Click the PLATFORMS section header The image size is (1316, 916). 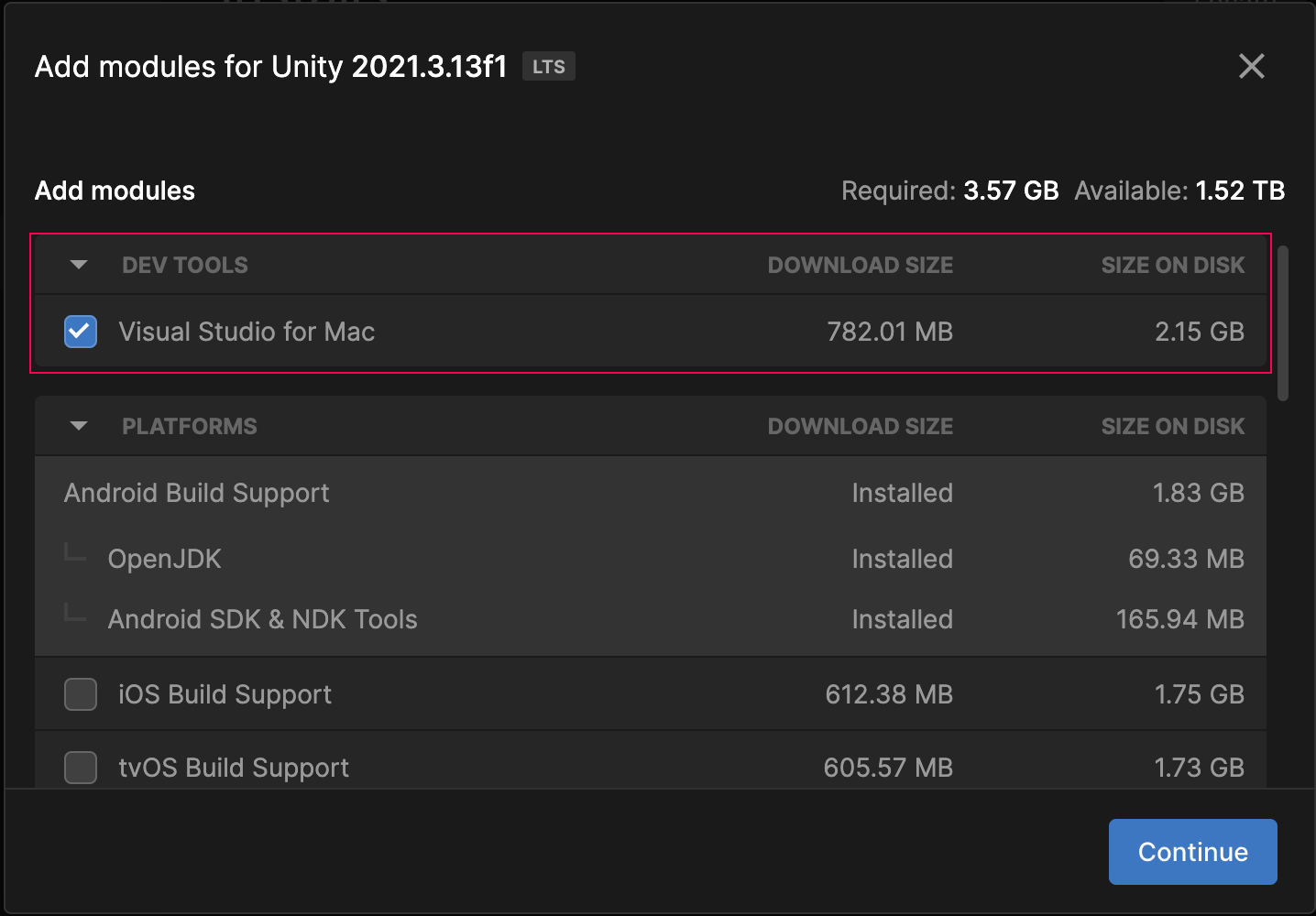pos(190,426)
